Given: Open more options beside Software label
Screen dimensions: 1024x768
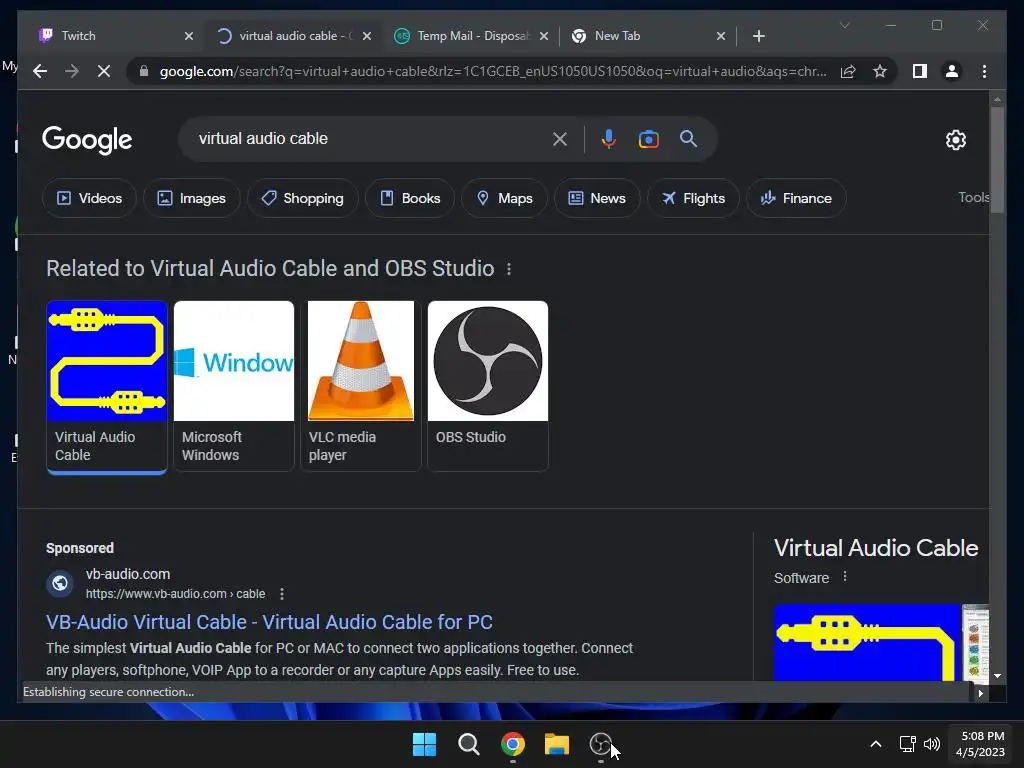Looking at the screenshot, I should (x=844, y=577).
